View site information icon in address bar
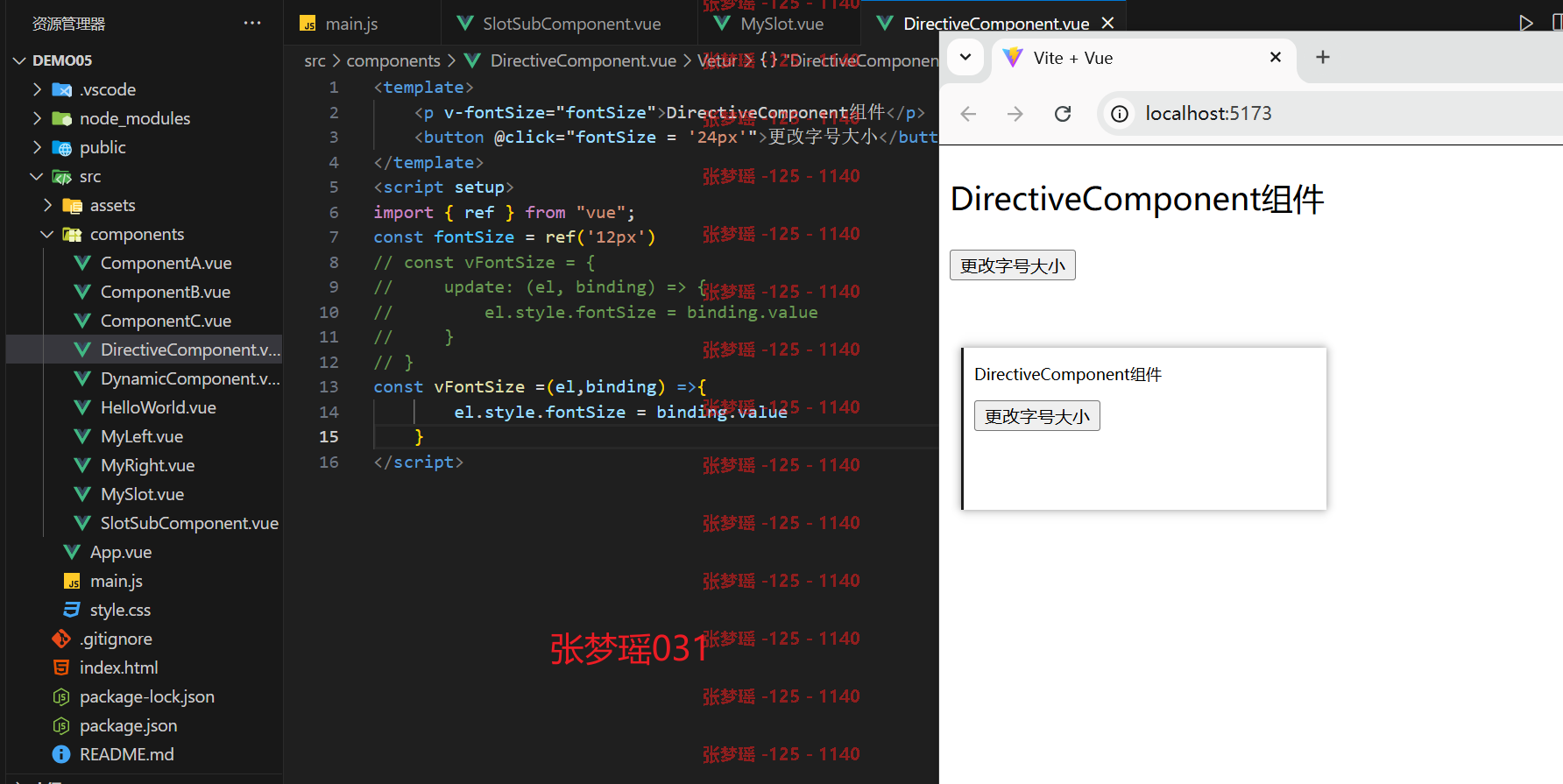1563x784 pixels. [x=1120, y=114]
